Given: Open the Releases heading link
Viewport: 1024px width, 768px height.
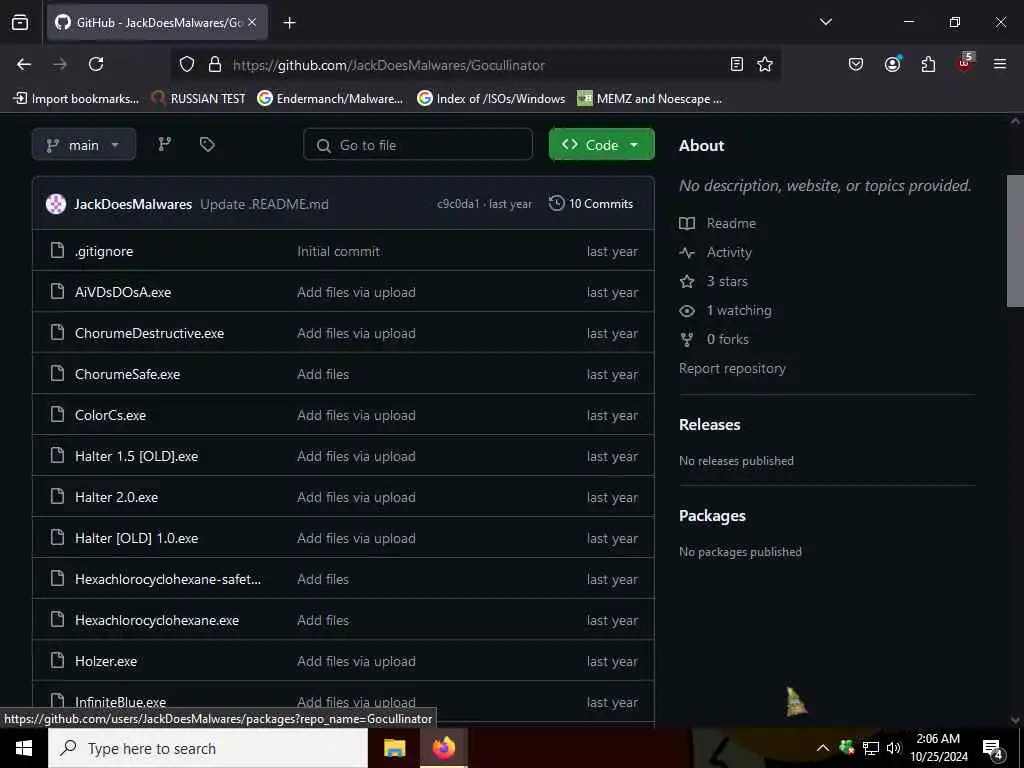Looking at the screenshot, I should 710,424.
